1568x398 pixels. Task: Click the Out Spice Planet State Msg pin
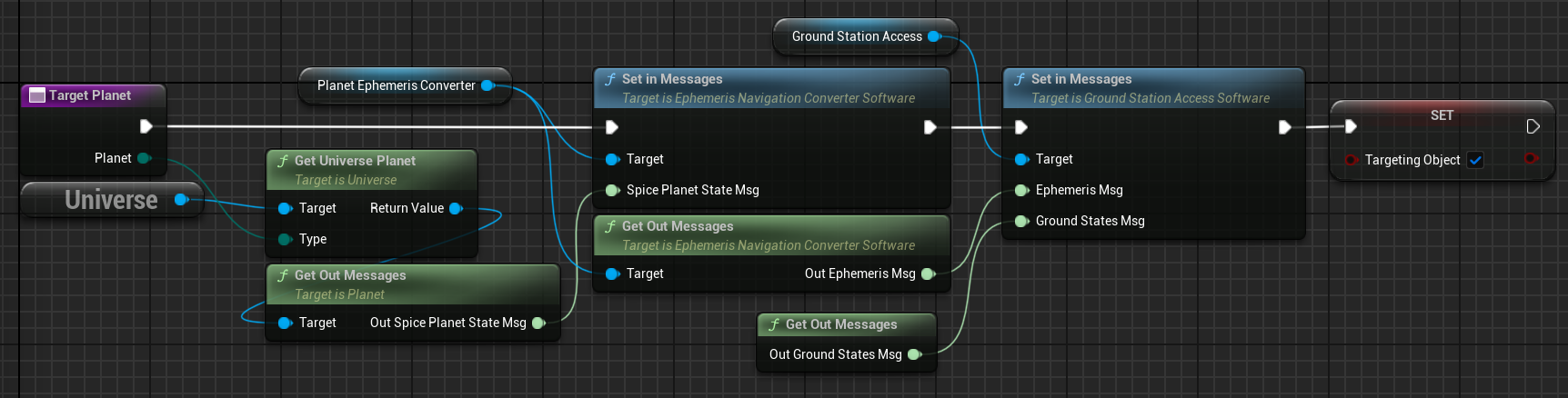coord(538,323)
